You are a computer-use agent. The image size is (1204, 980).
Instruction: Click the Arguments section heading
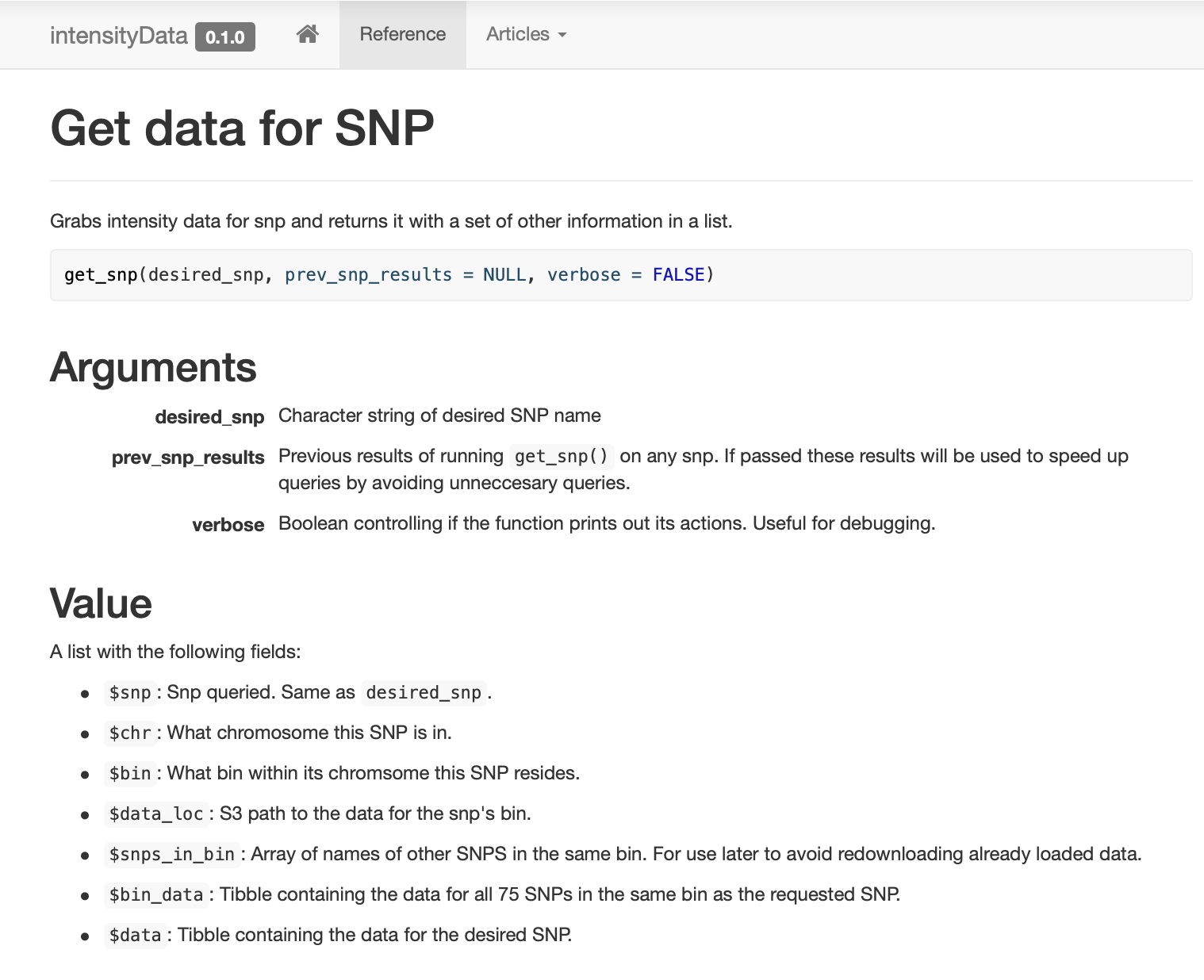(153, 368)
